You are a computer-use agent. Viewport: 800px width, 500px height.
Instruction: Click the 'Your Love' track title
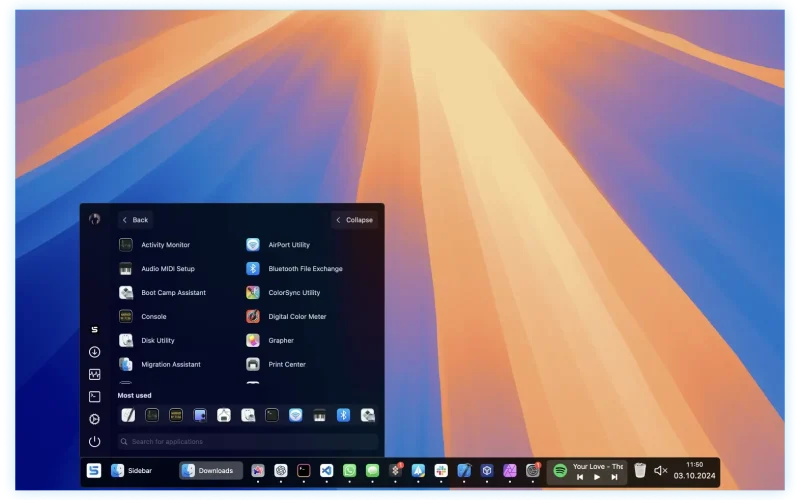point(597,467)
